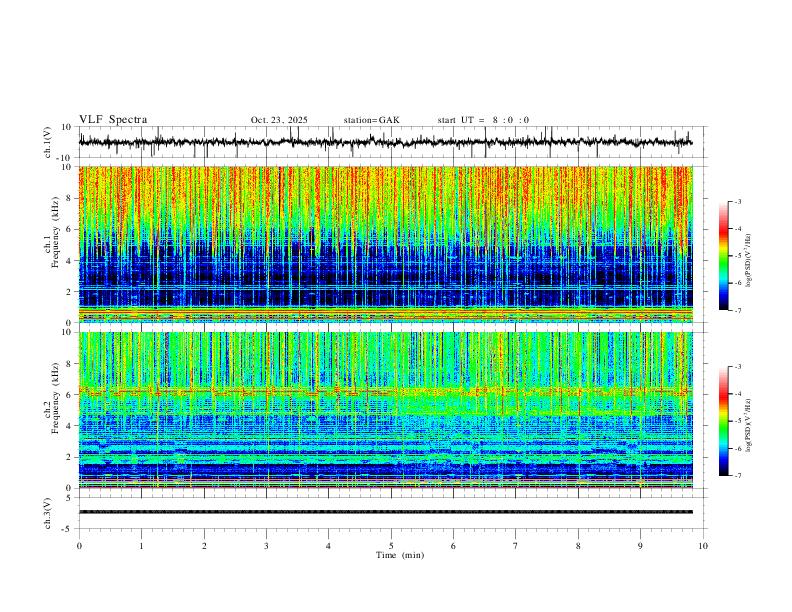Click the "ch.1(V)" waveform axis label
792x612 pixels.
pyautogui.click(x=48, y=142)
